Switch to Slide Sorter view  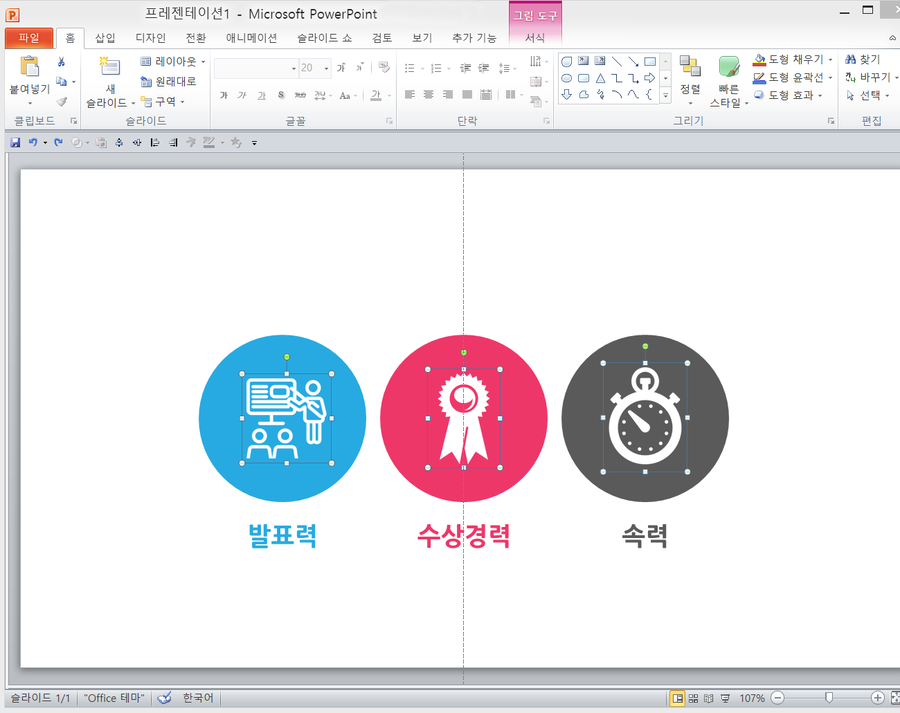693,698
